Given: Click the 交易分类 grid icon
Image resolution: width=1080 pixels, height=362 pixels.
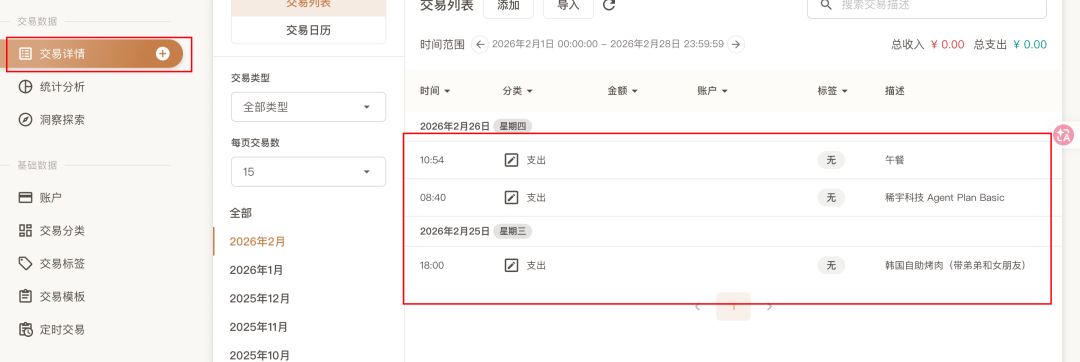Looking at the screenshot, I should click(x=25, y=231).
